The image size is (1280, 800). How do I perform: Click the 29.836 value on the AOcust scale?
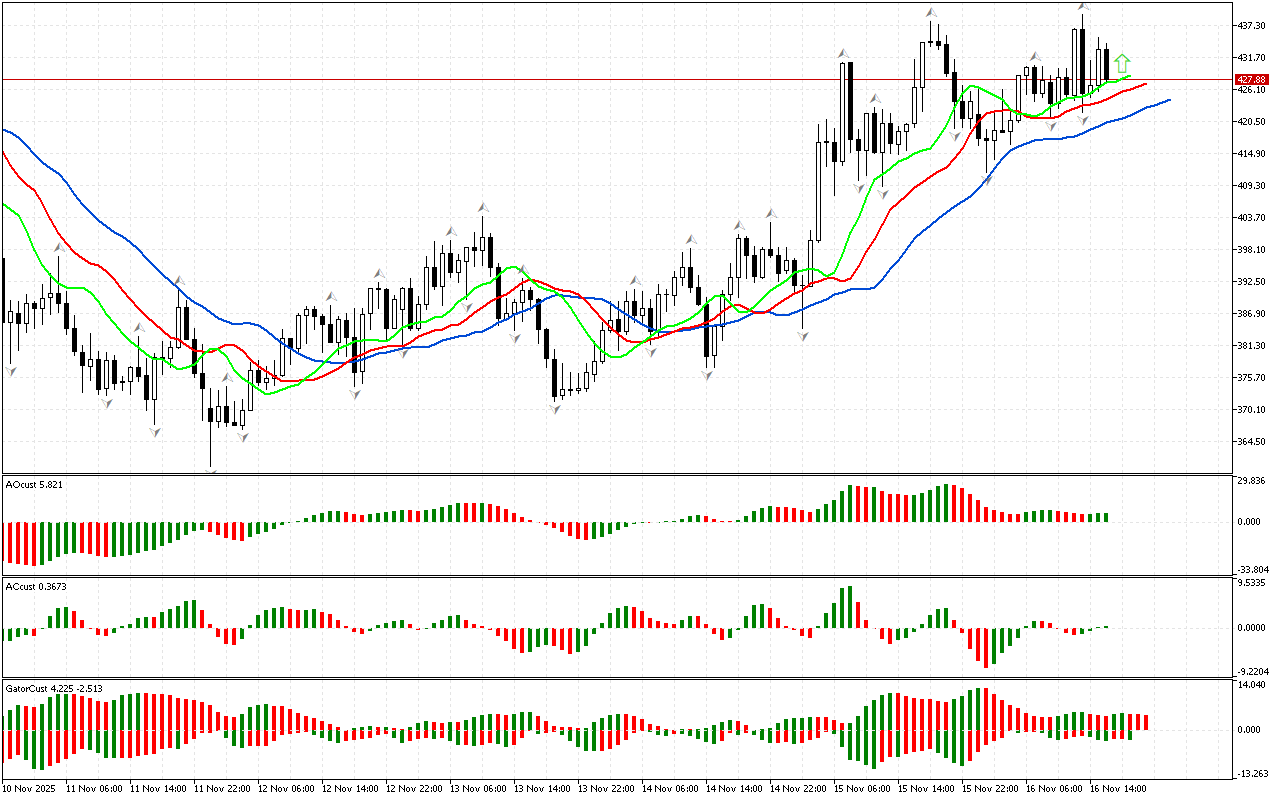point(1252,481)
